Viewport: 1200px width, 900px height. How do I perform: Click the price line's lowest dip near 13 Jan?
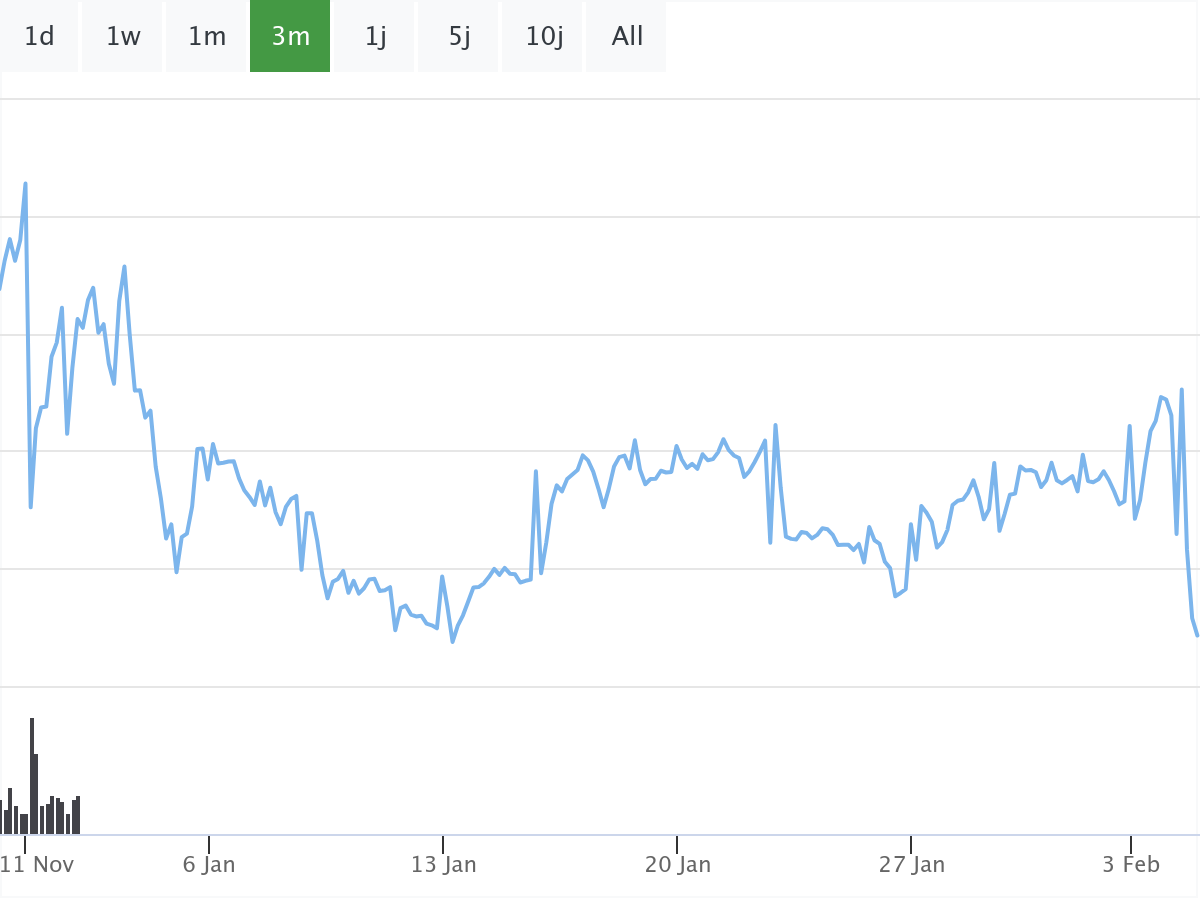coord(452,641)
